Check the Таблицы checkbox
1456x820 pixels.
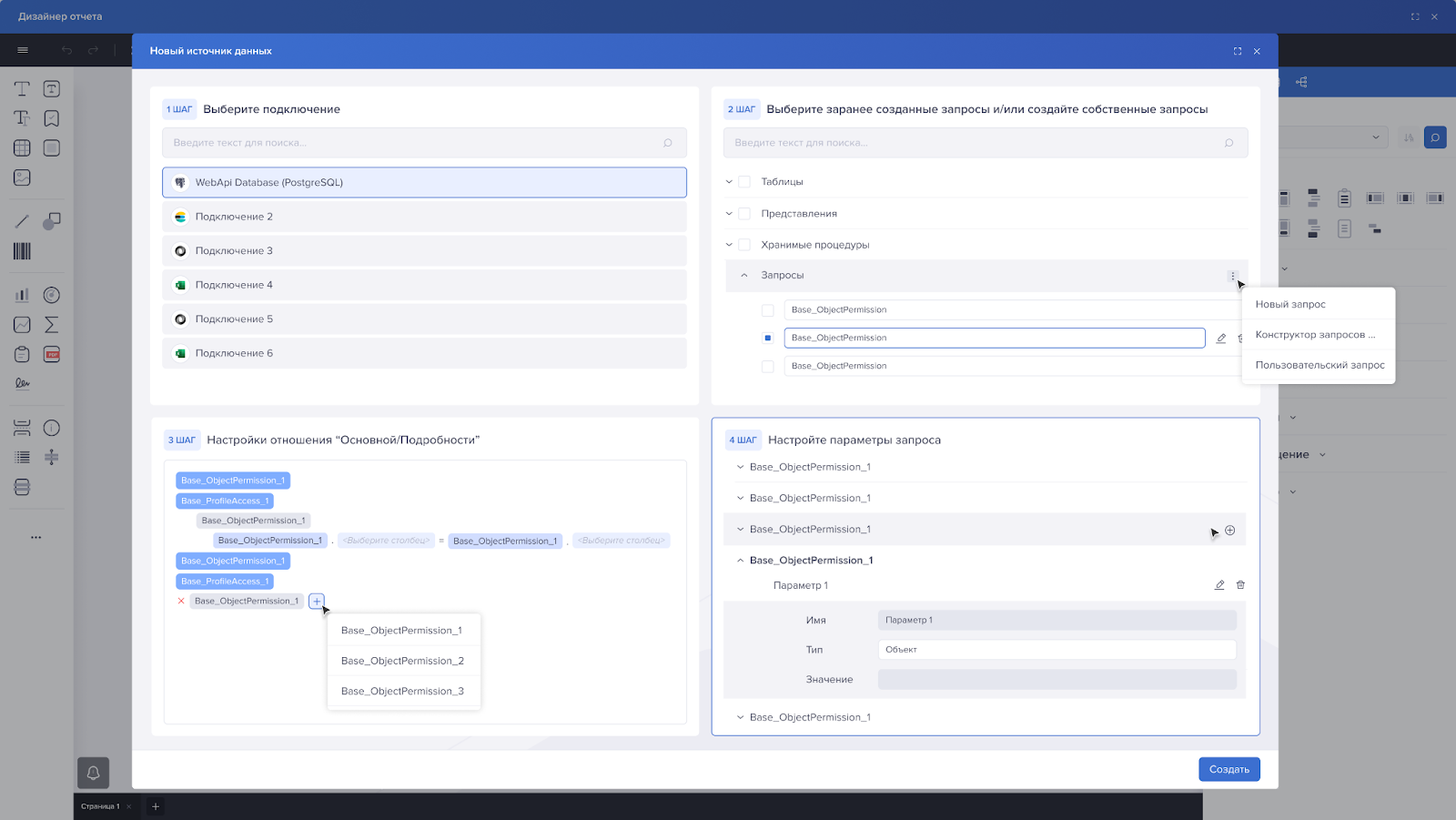tap(744, 182)
